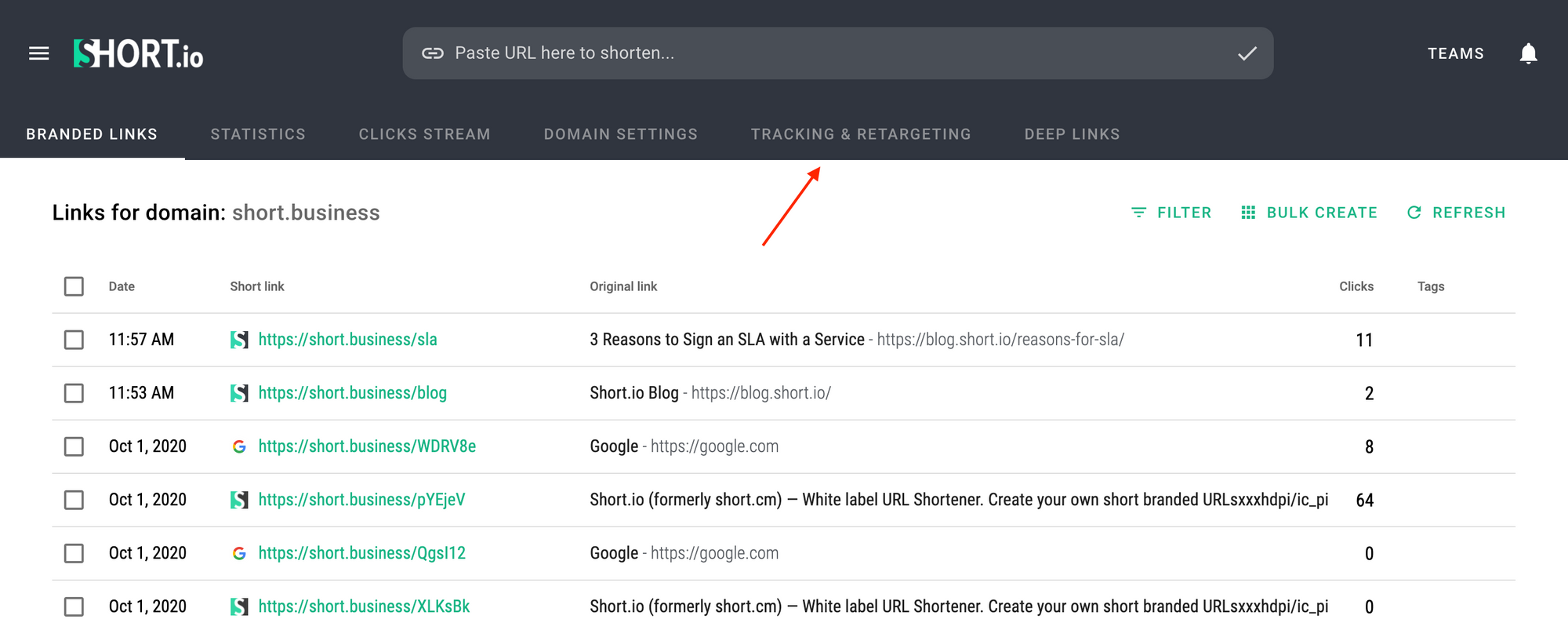
Task: Click the 64 clicks count
Action: coord(1365,501)
